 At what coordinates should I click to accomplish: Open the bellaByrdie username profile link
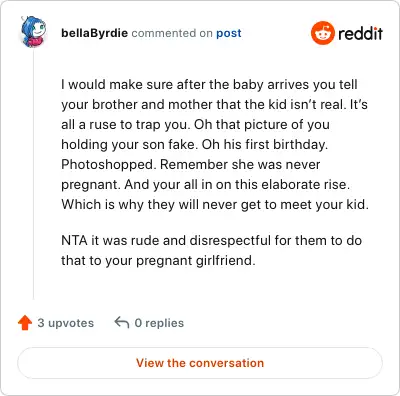(94, 33)
